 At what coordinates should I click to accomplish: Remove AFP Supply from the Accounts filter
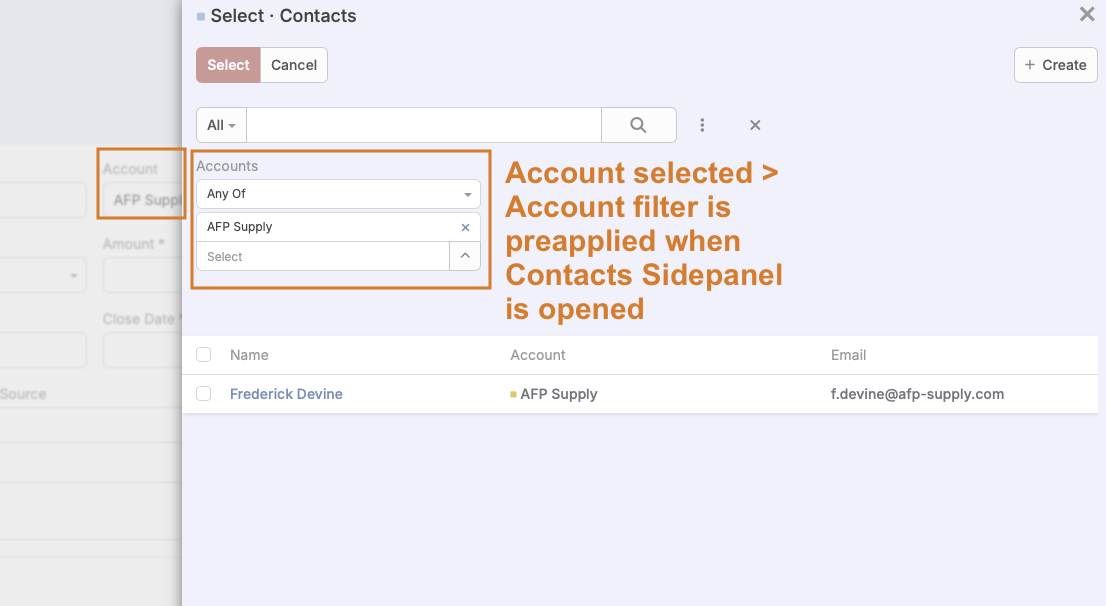click(465, 227)
